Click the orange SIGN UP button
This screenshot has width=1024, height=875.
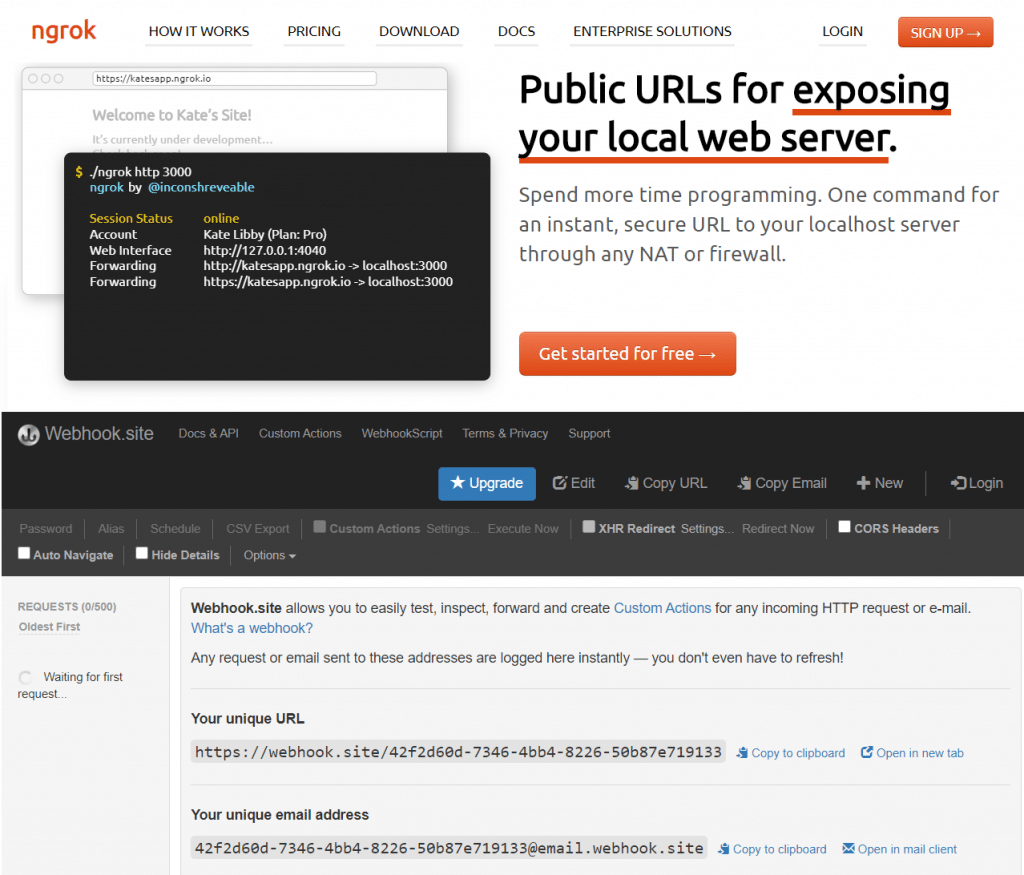pyautogui.click(x=946, y=33)
